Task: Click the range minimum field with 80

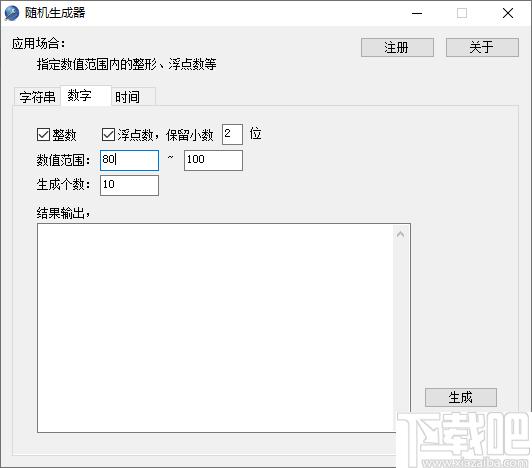Action: pyautogui.click(x=129, y=160)
